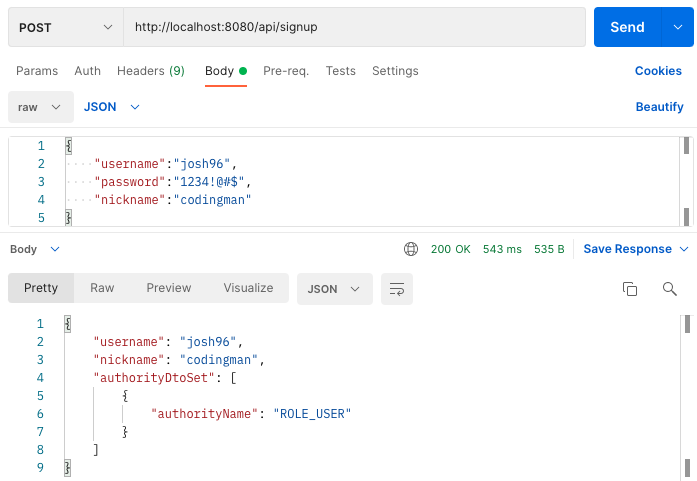Toggle the response line wrap icon
The width and height of the screenshot is (697, 481).
397,289
